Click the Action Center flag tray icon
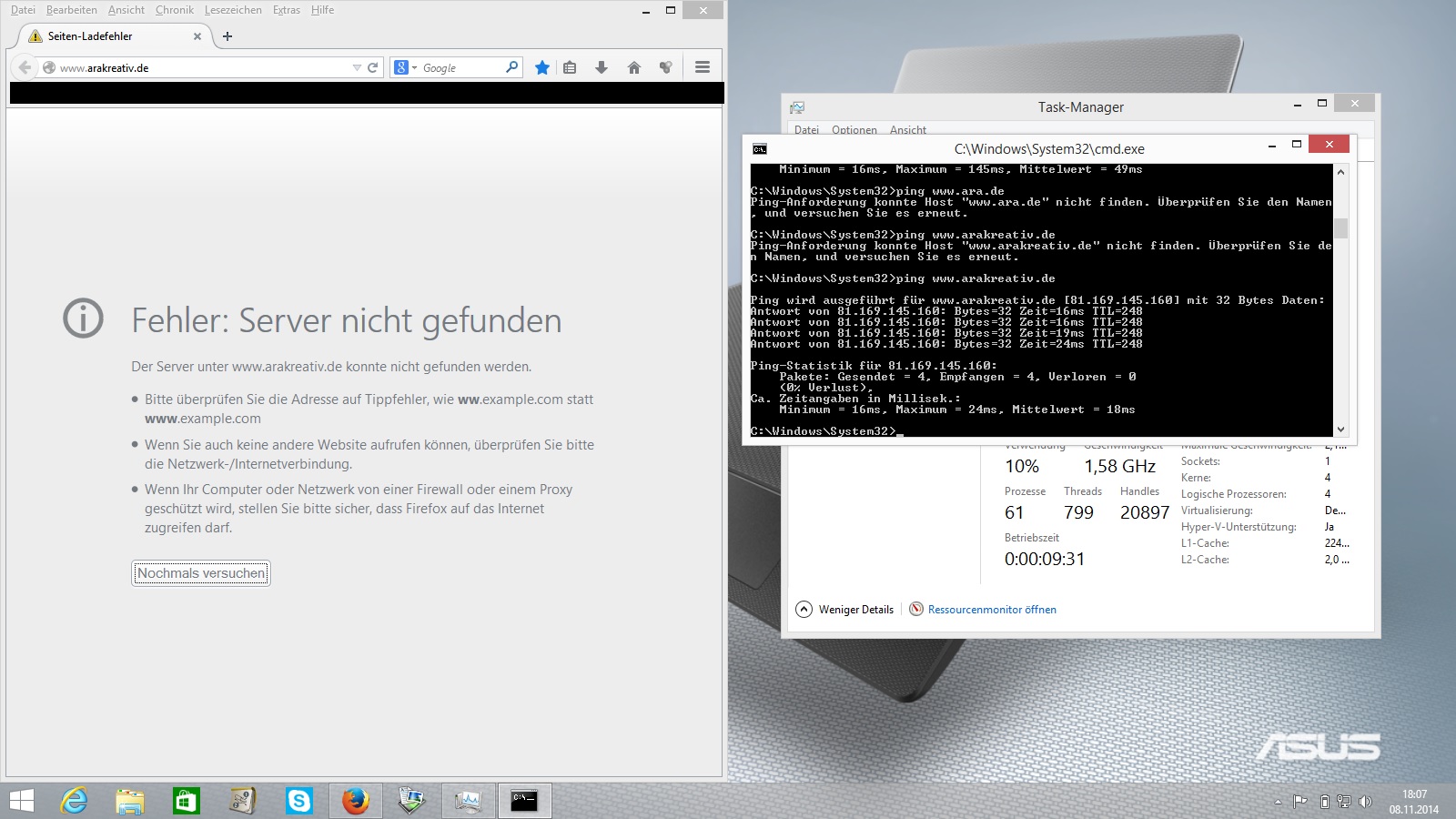The width and height of the screenshot is (1456, 819). (x=1300, y=802)
